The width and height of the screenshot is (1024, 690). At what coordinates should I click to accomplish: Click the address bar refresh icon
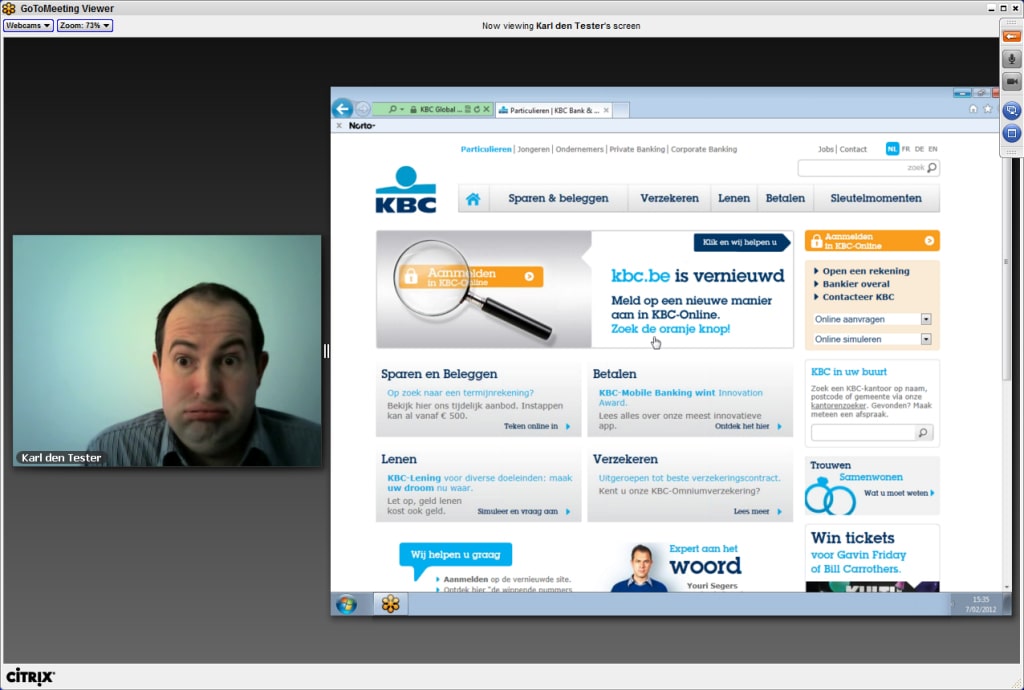pyautogui.click(x=477, y=110)
